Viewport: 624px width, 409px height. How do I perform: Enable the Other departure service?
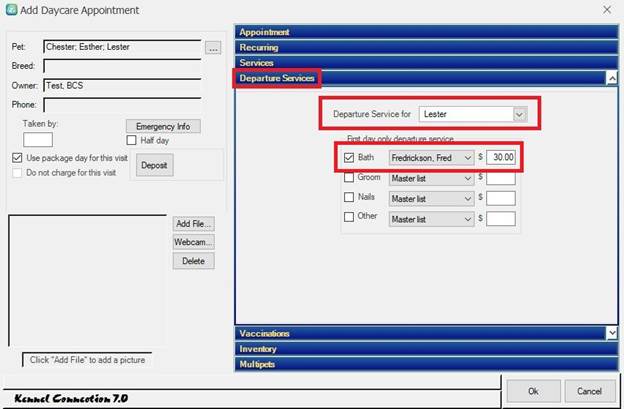tap(349, 217)
